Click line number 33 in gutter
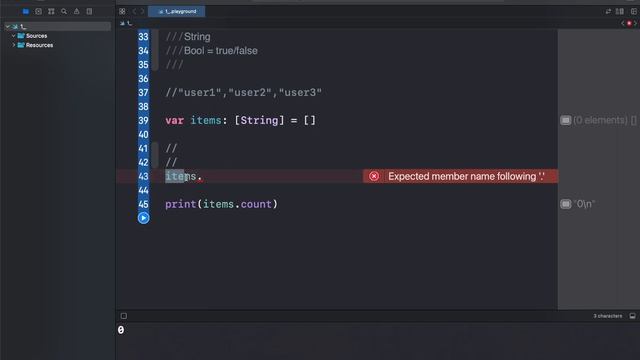 [143, 37]
